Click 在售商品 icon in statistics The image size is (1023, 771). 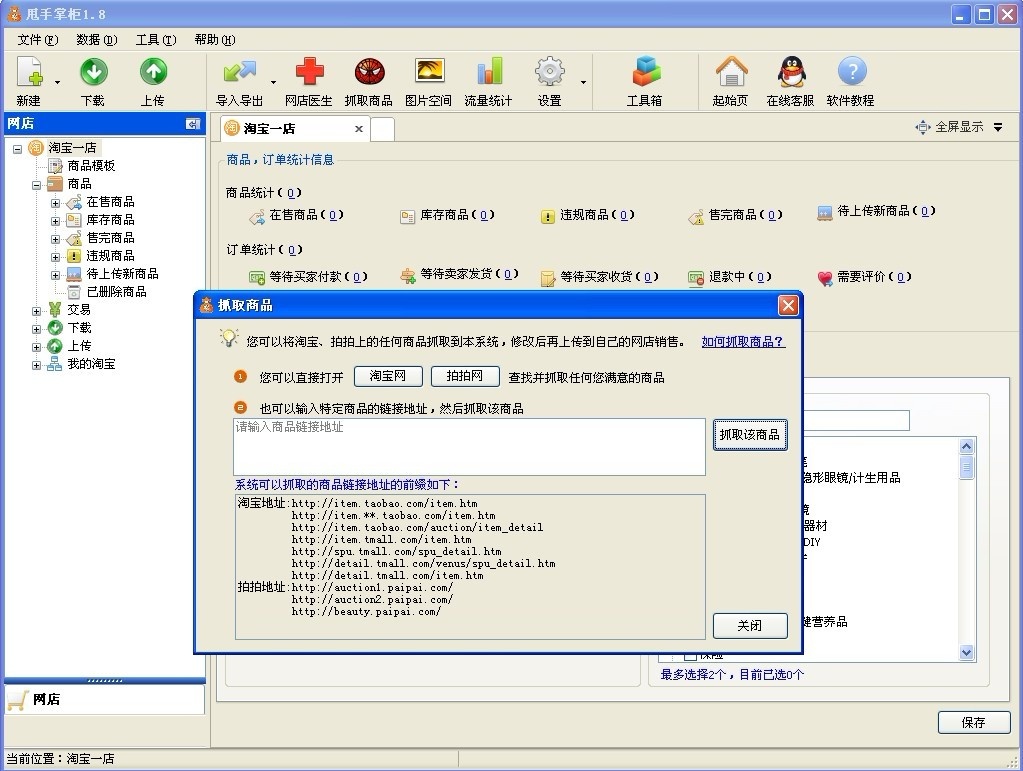257,215
